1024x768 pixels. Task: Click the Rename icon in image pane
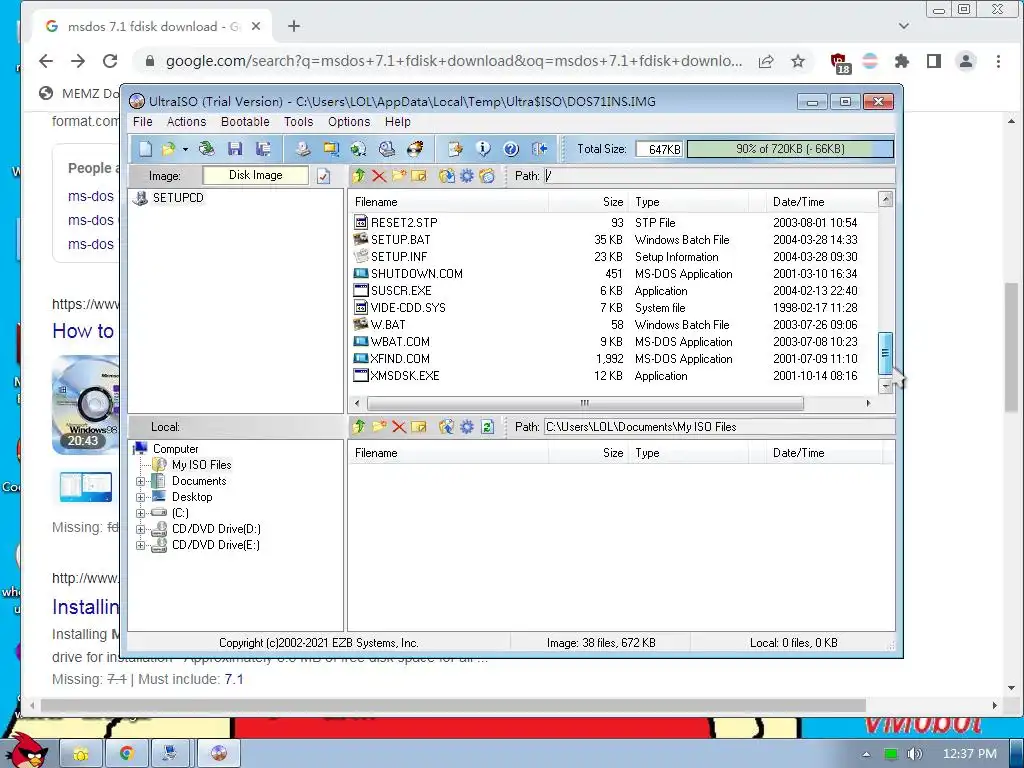pos(419,176)
